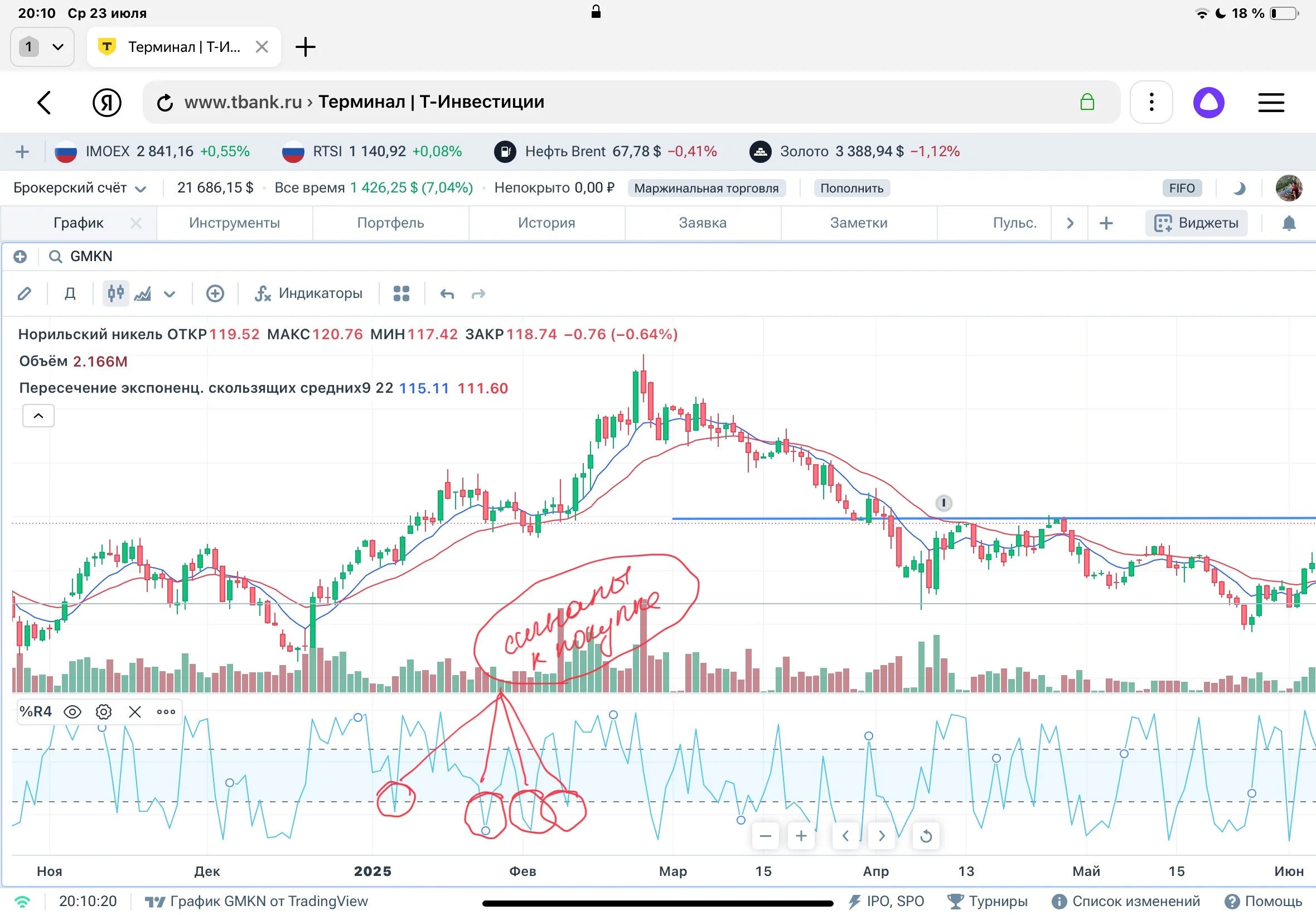Open the layout grid templates icon
Image resolution: width=1316 pixels, height=915 pixels.
[x=401, y=293]
